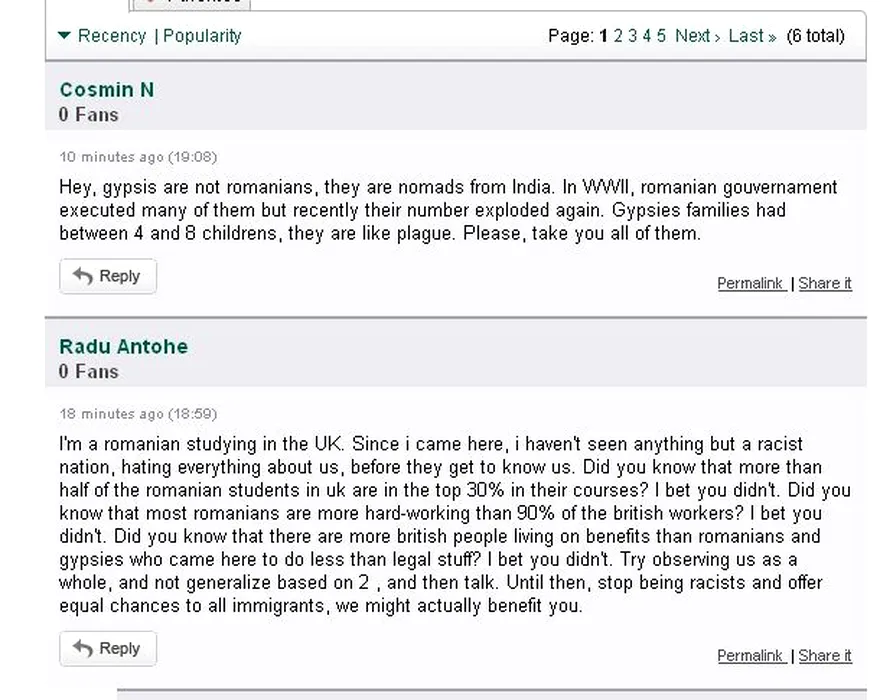Navigate to comments page 5
This screenshot has width=893, height=700.
click(661, 36)
